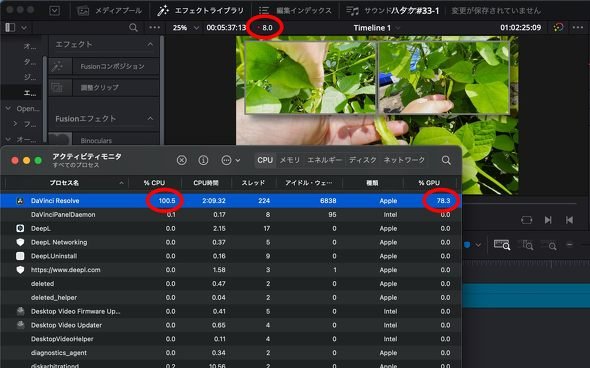The image size is (590, 368).
Task: Collapse the Fusion effects section
Action: 150,119
